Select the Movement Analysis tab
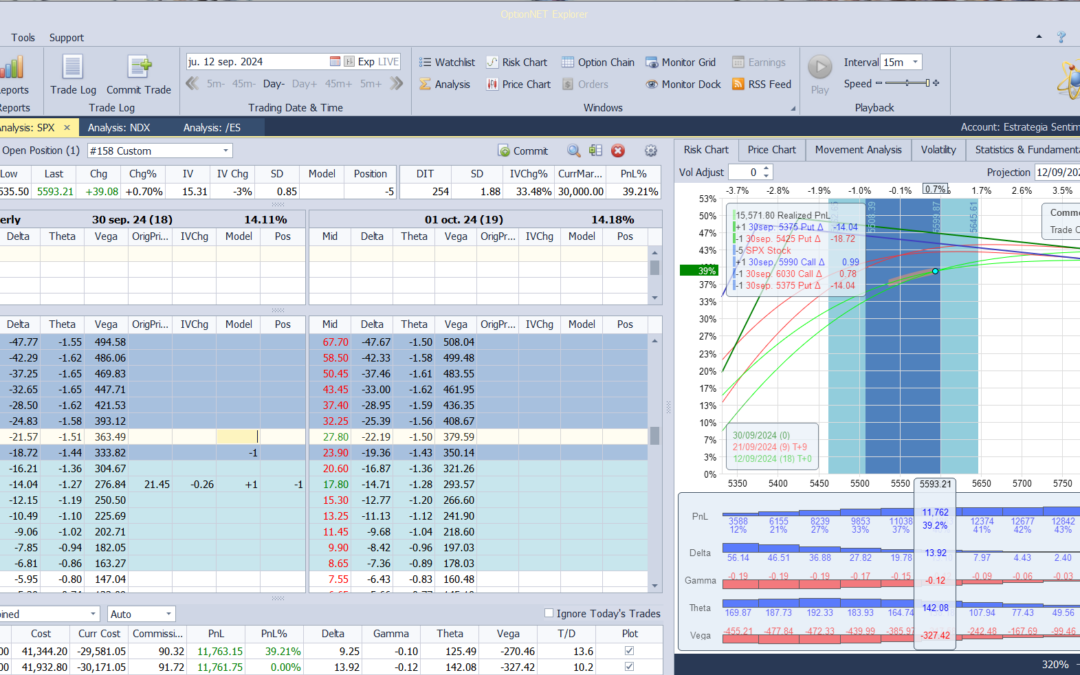Image resolution: width=1080 pixels, height=675 pixels. point(858,149)
